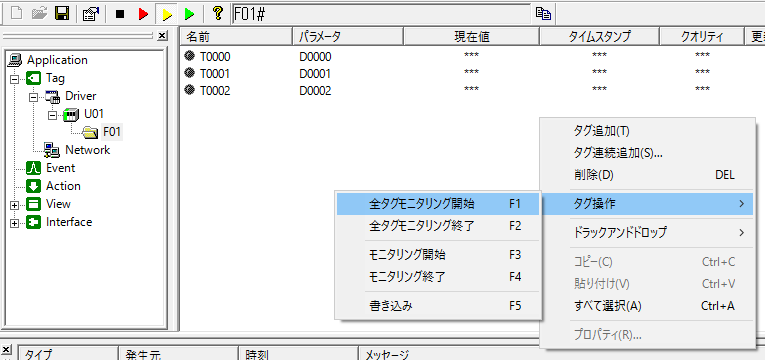Save with the floppy disk icon
This screenshot has width=765, height=360.
click(62, 14)
